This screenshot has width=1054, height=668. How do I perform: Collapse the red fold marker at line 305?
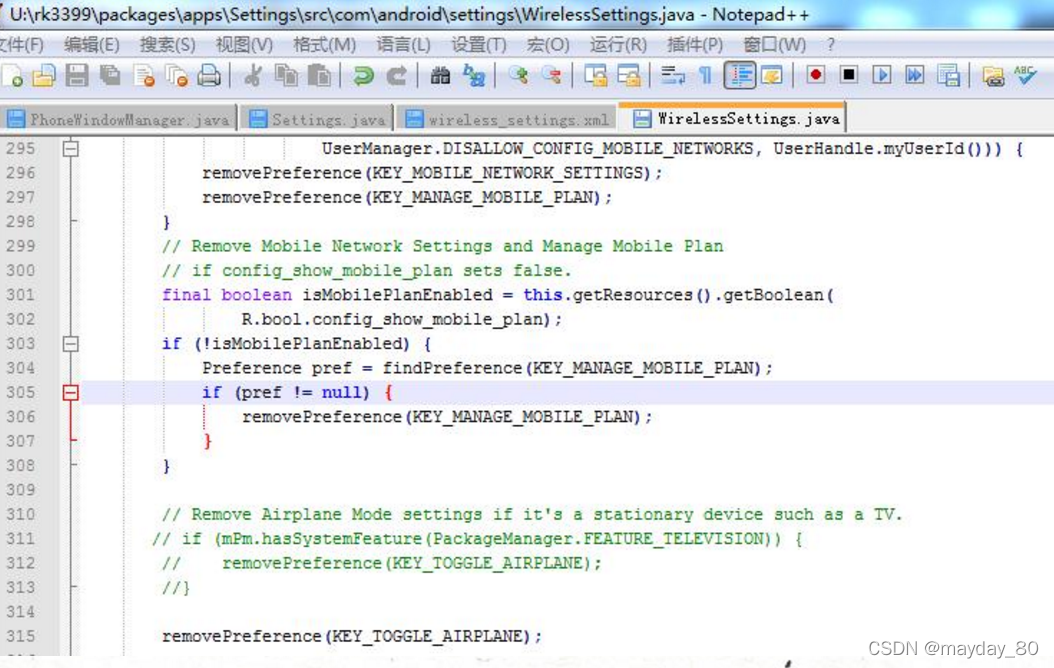point(71,392)
